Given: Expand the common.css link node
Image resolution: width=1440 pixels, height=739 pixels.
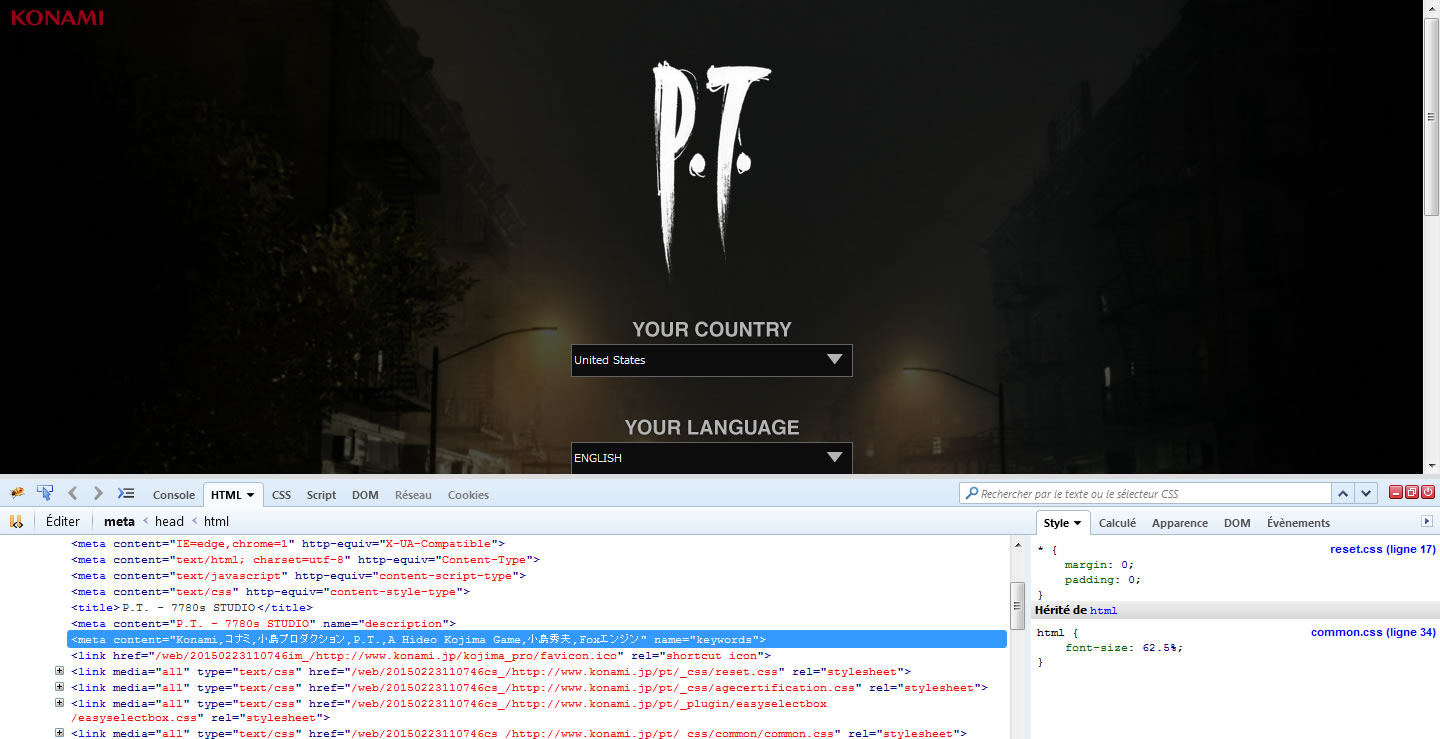Looking at the screenshot, I should click(60, 734).
